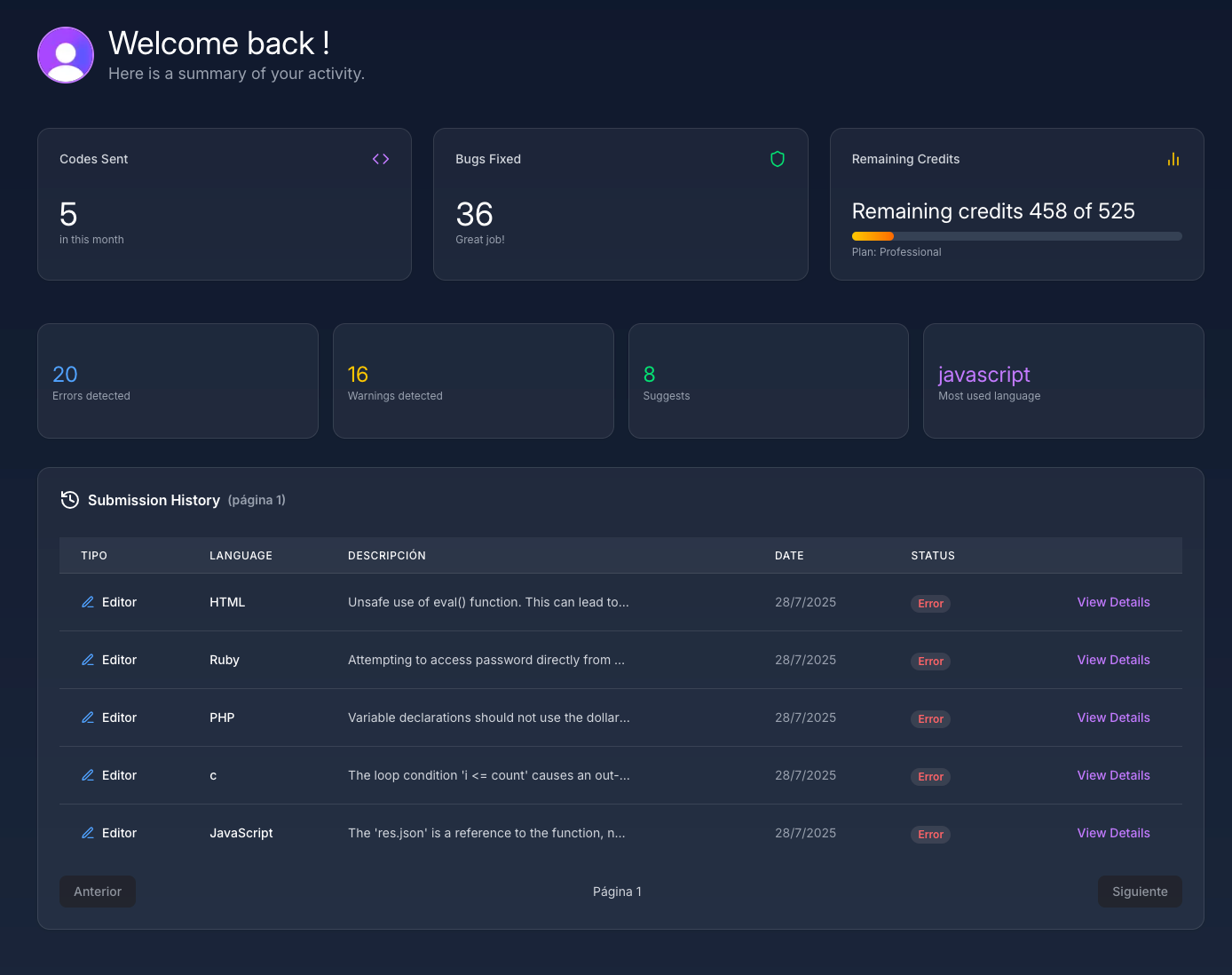Click the Error status badge in HTML row
This screenshot has width=1232, height=975.
tap(930, 604)
